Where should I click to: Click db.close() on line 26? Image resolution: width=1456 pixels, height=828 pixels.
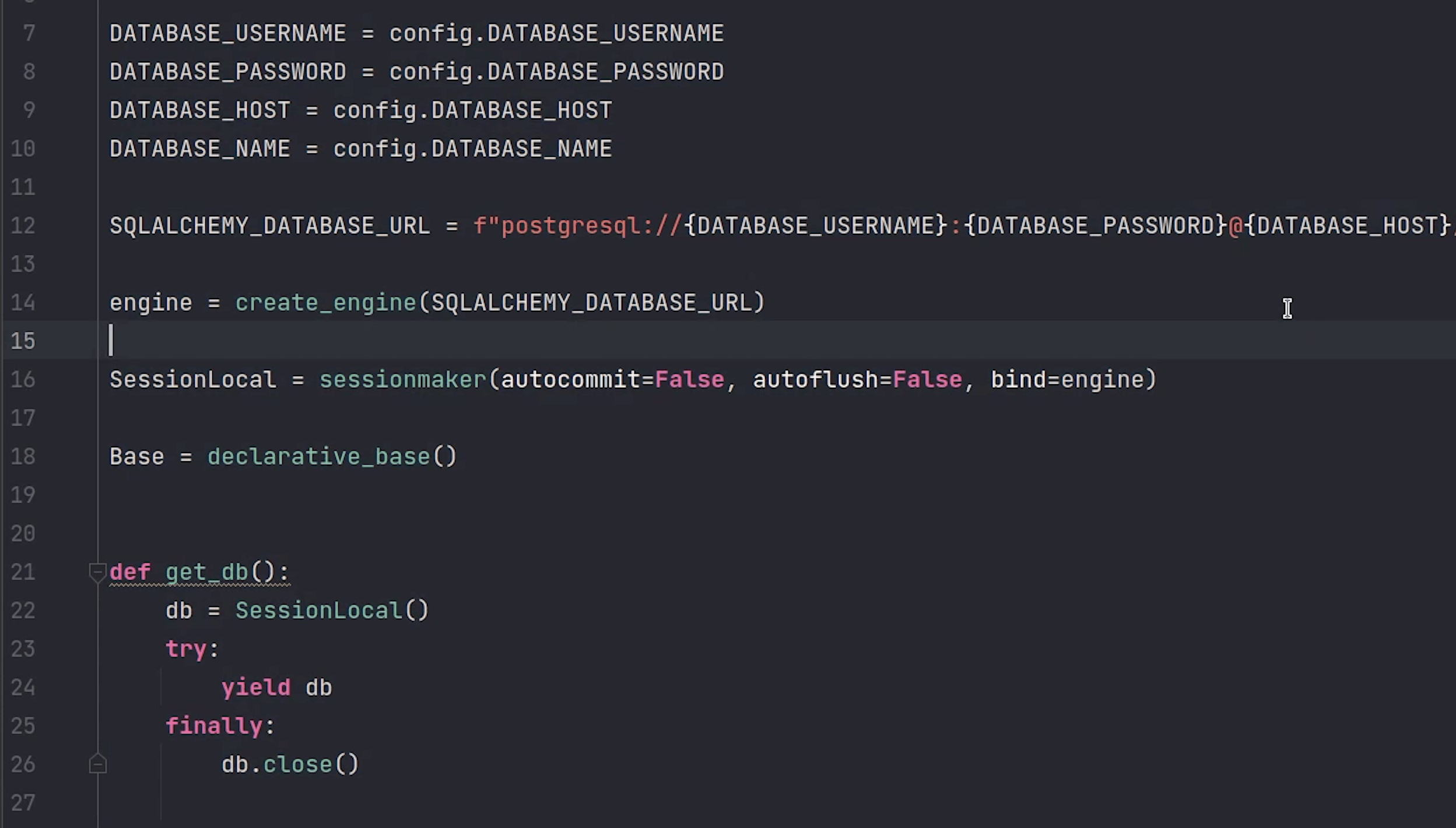pyautogui.click(x=290, y=764)
